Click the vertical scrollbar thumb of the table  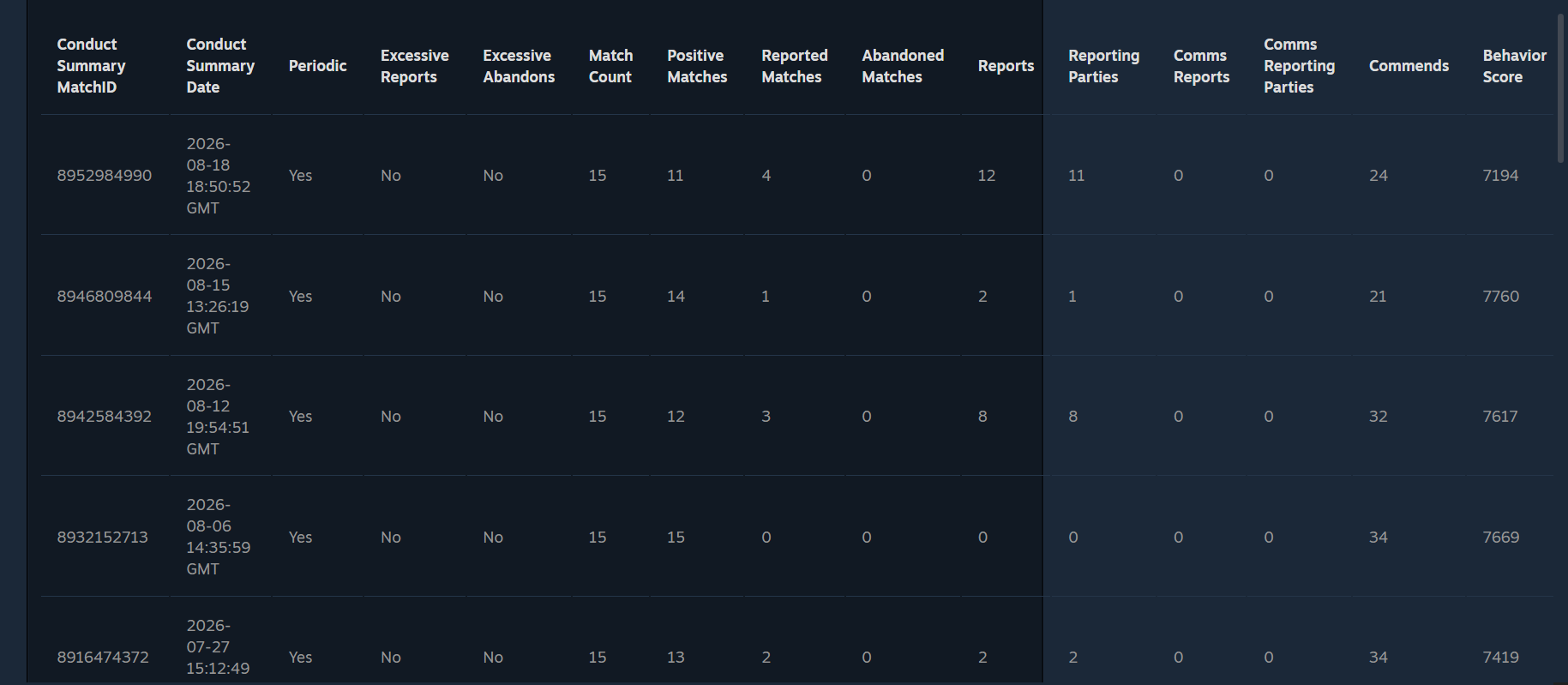[1560, 87]
